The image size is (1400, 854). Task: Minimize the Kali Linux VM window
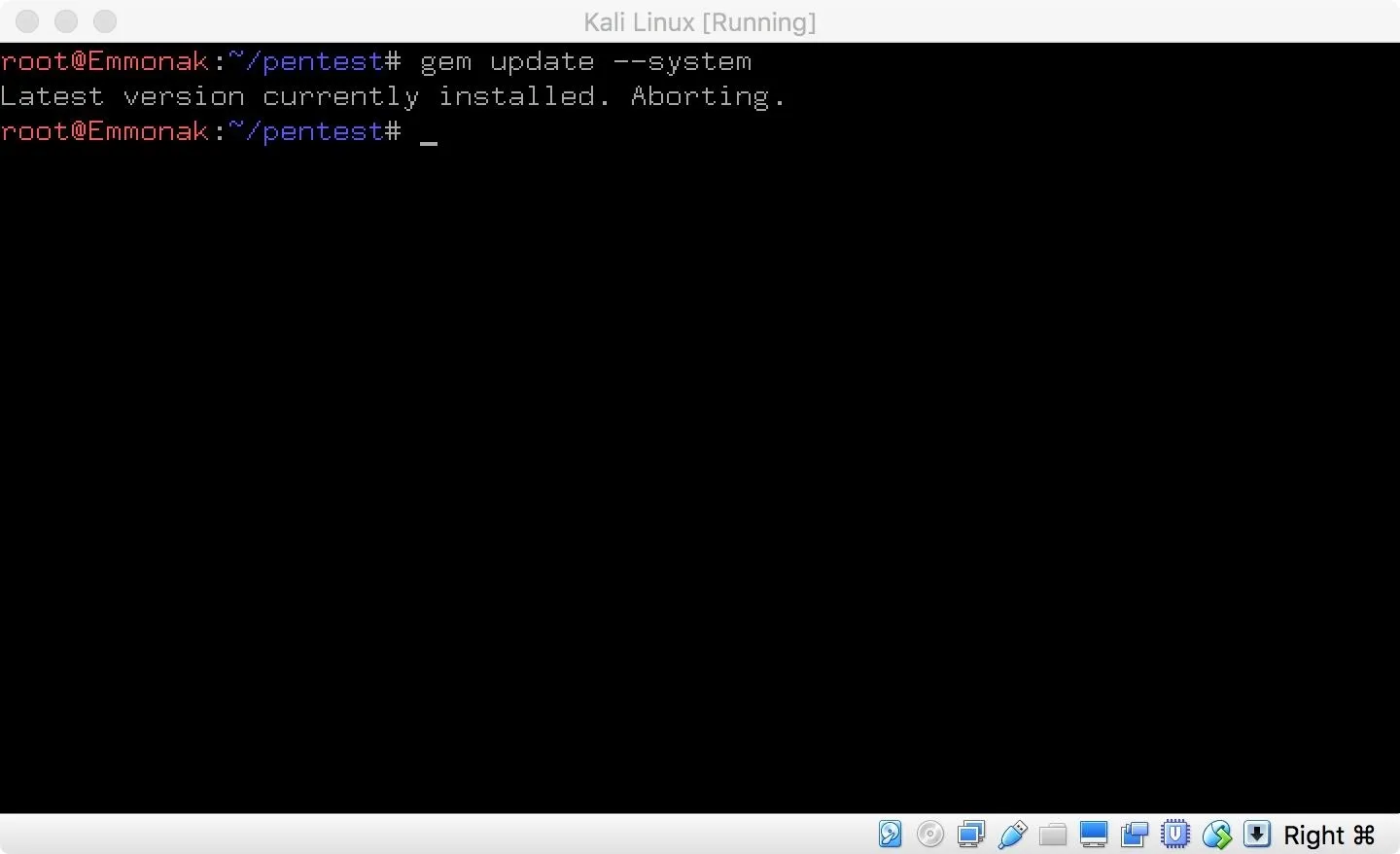pos(66,21)
